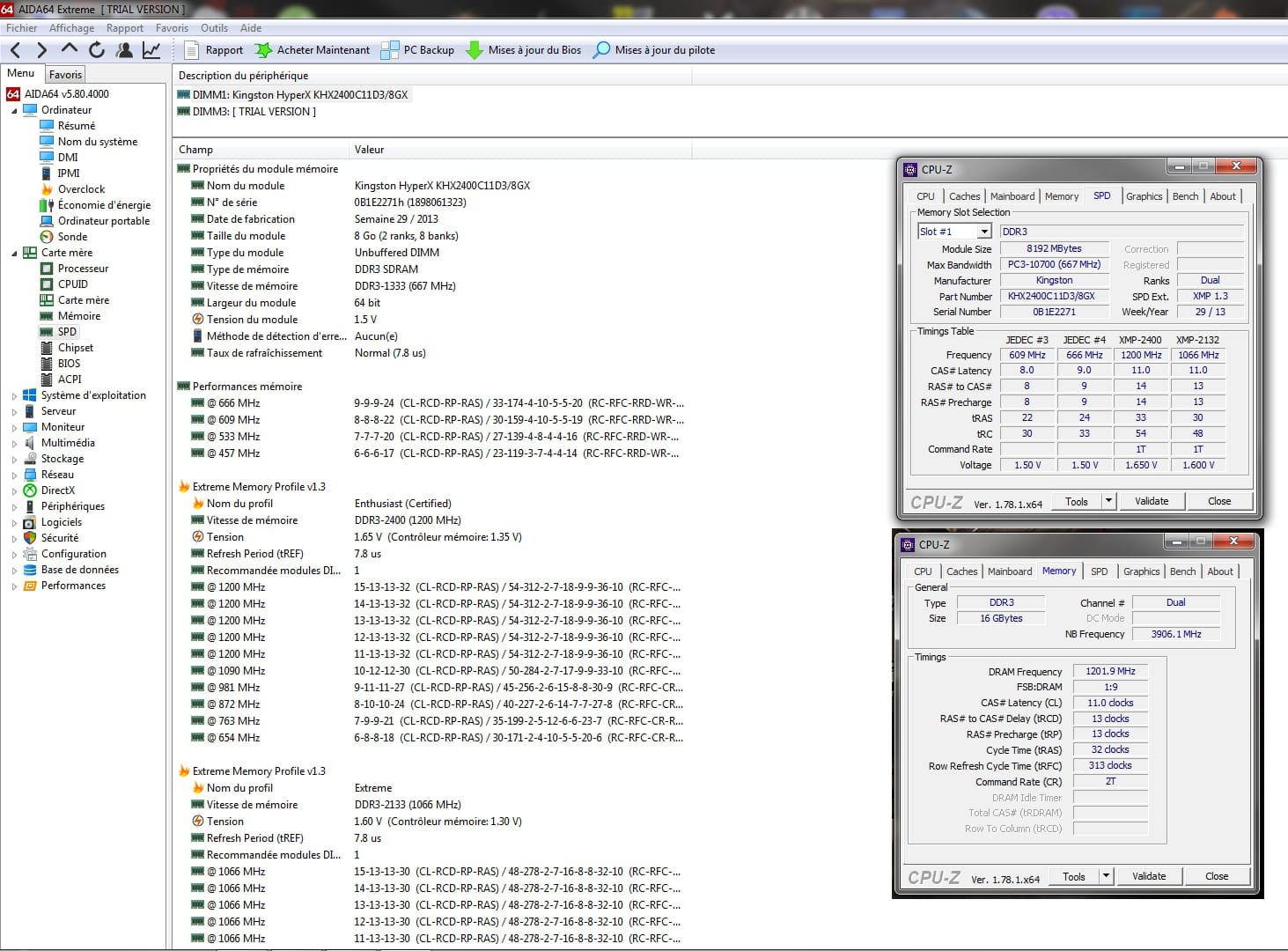The height and width of the screenshot is (951, 1288).
Task: Click Validate in the Memory CPU-Z window
Action: tap(1149, 876)
